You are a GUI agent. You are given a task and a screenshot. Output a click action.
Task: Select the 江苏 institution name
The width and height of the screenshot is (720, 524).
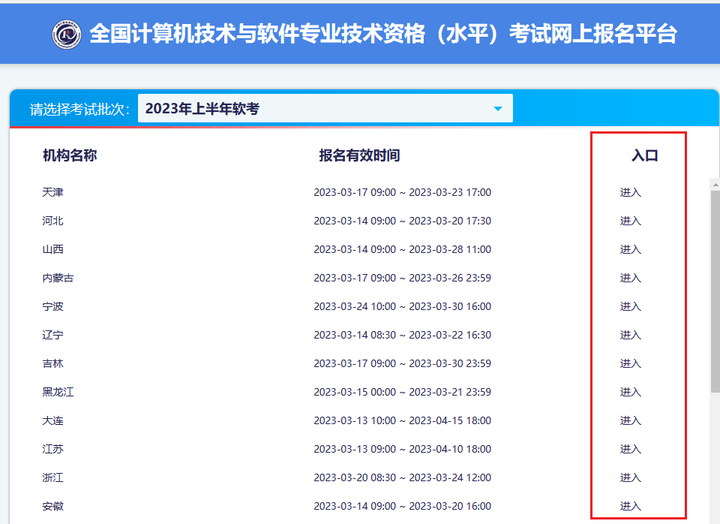pos(53,449)
